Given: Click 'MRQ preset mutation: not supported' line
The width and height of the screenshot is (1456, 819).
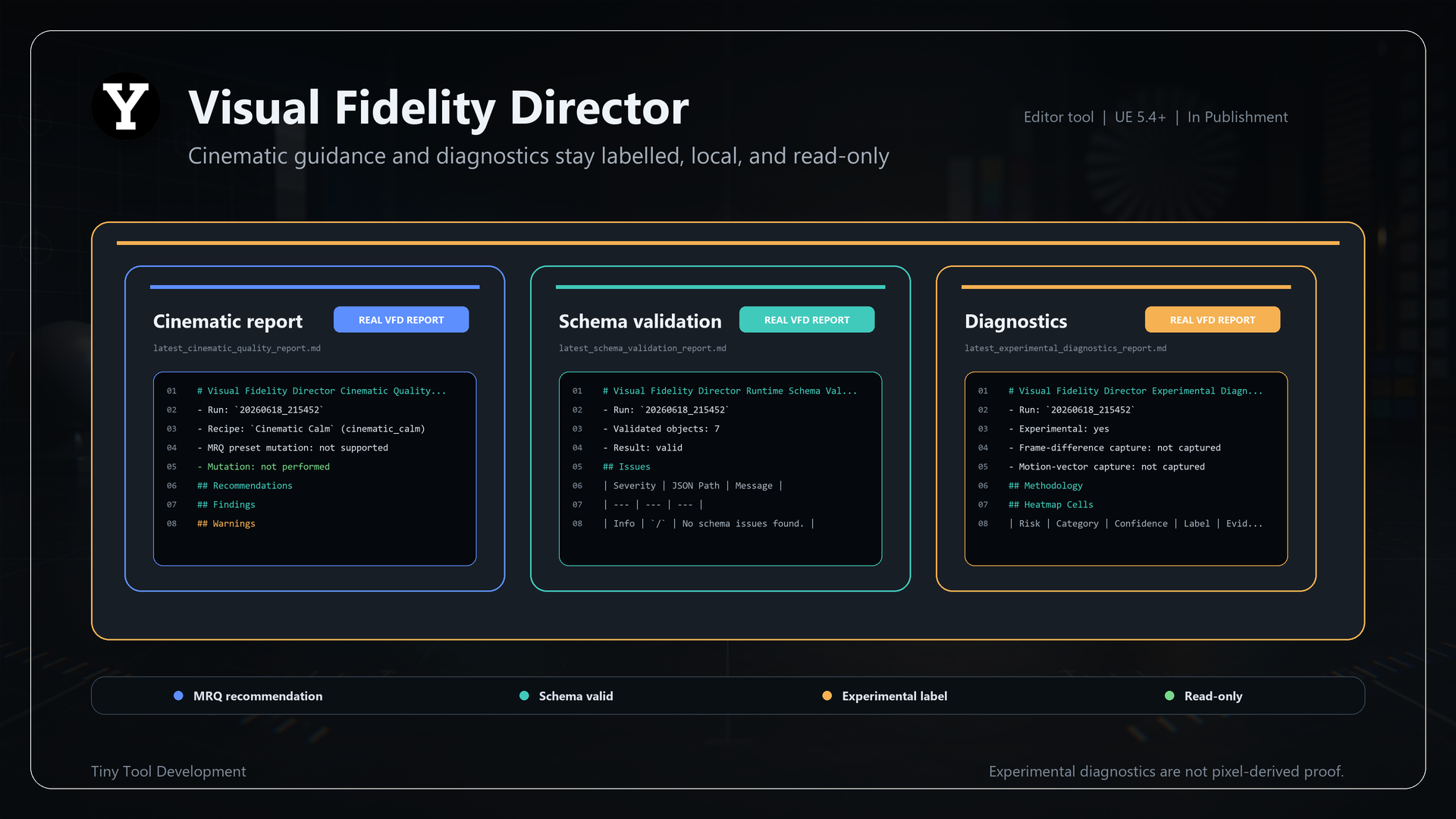Looking at the screenshot, I should [x=293, y=448].
